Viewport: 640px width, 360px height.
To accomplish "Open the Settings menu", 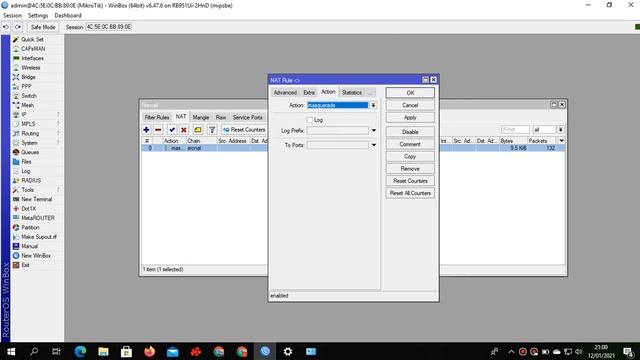I will point(38,16).
